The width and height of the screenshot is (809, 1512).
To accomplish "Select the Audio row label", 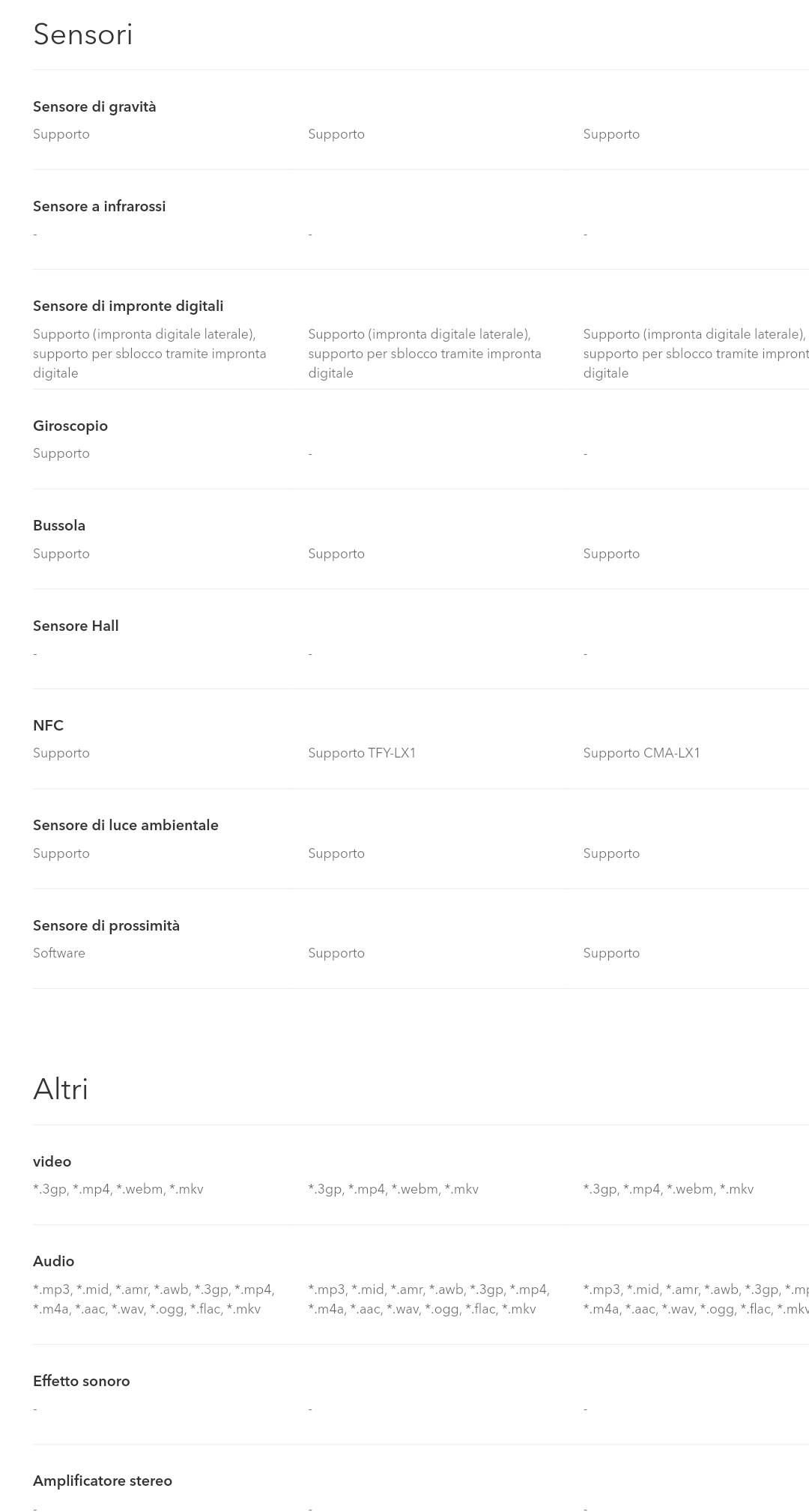I will [x=53, y=1261].
